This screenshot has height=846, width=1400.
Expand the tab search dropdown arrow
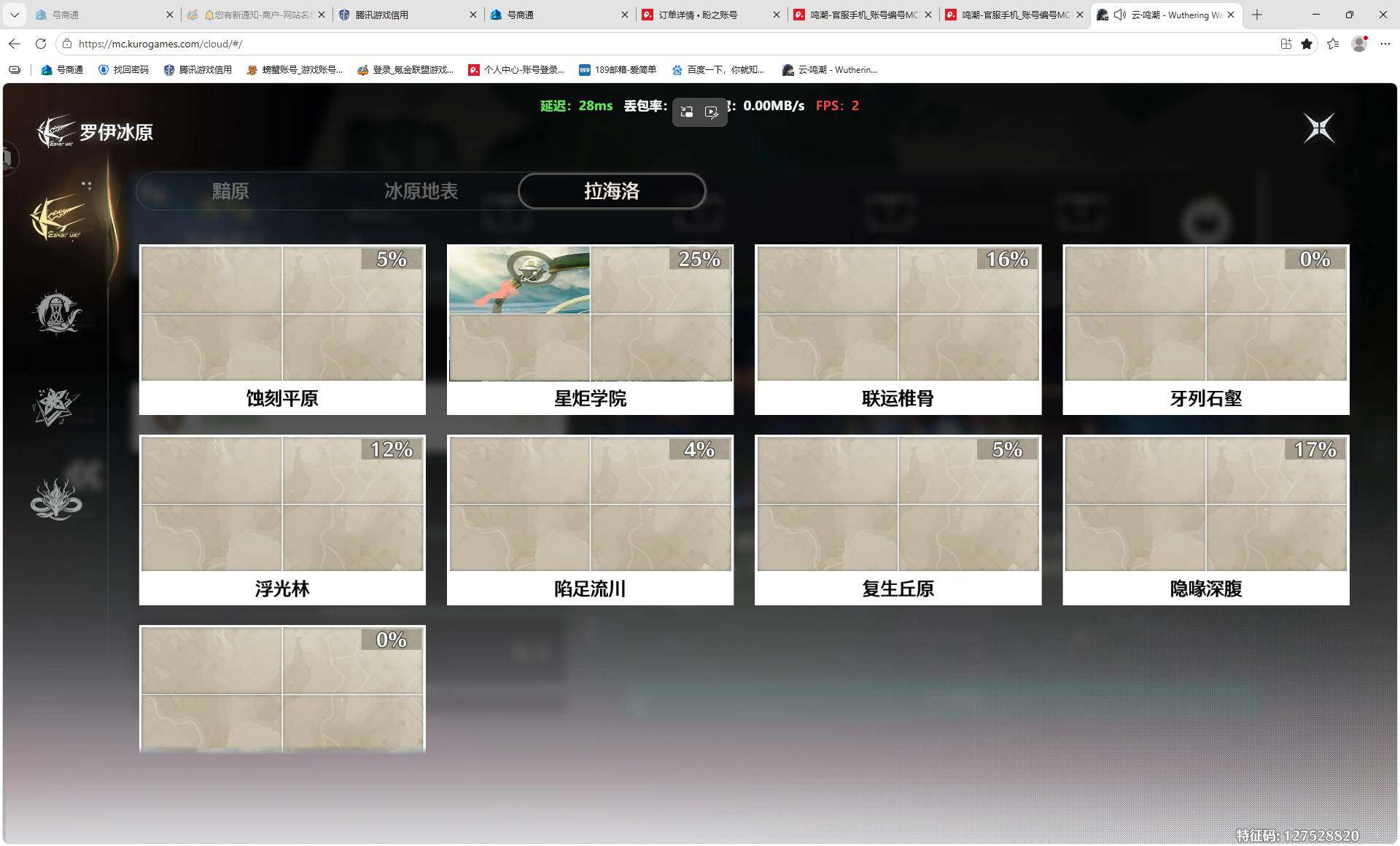pyautogui.click(x=15, y=15)
